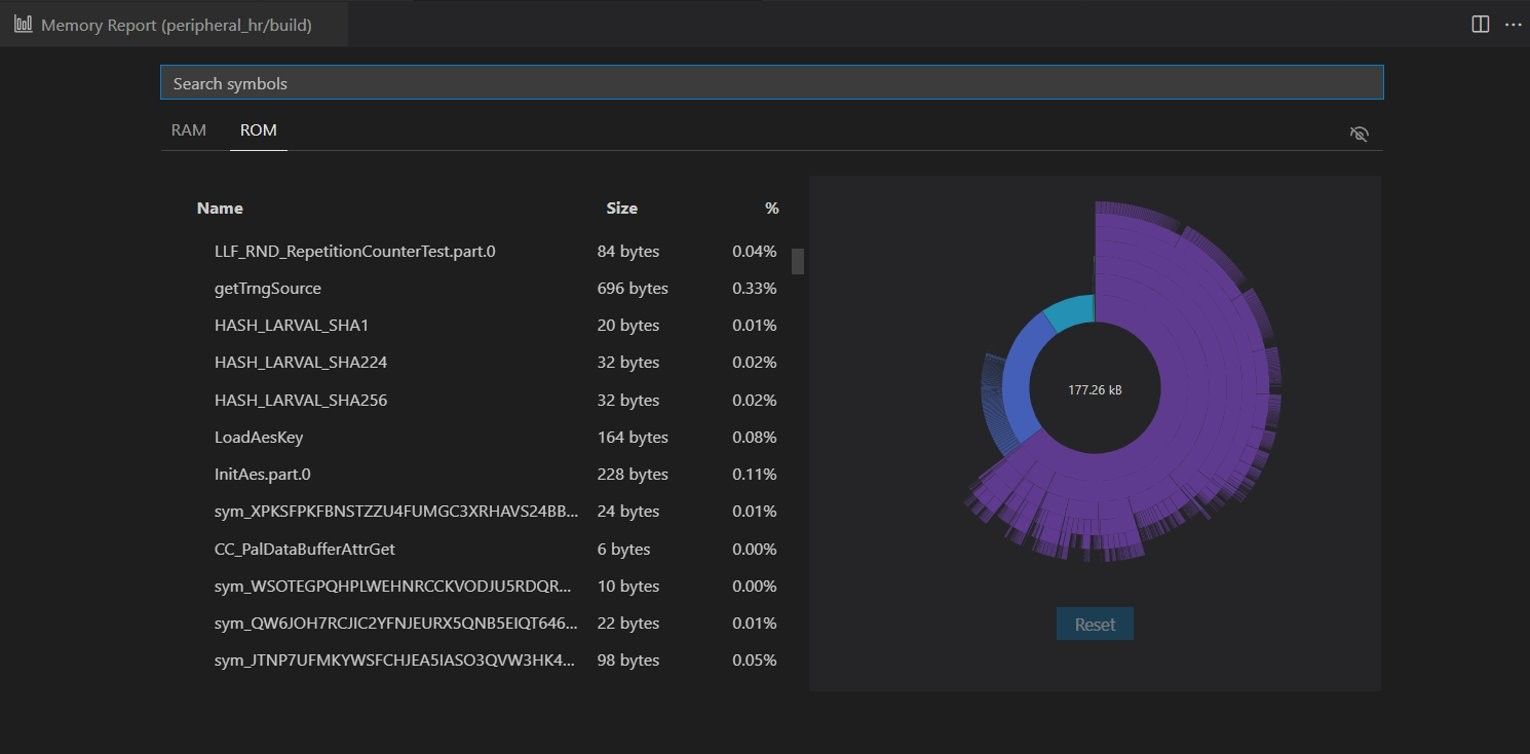
Task: Click the Reset button under the chart
Action: tap(1094, 623)
